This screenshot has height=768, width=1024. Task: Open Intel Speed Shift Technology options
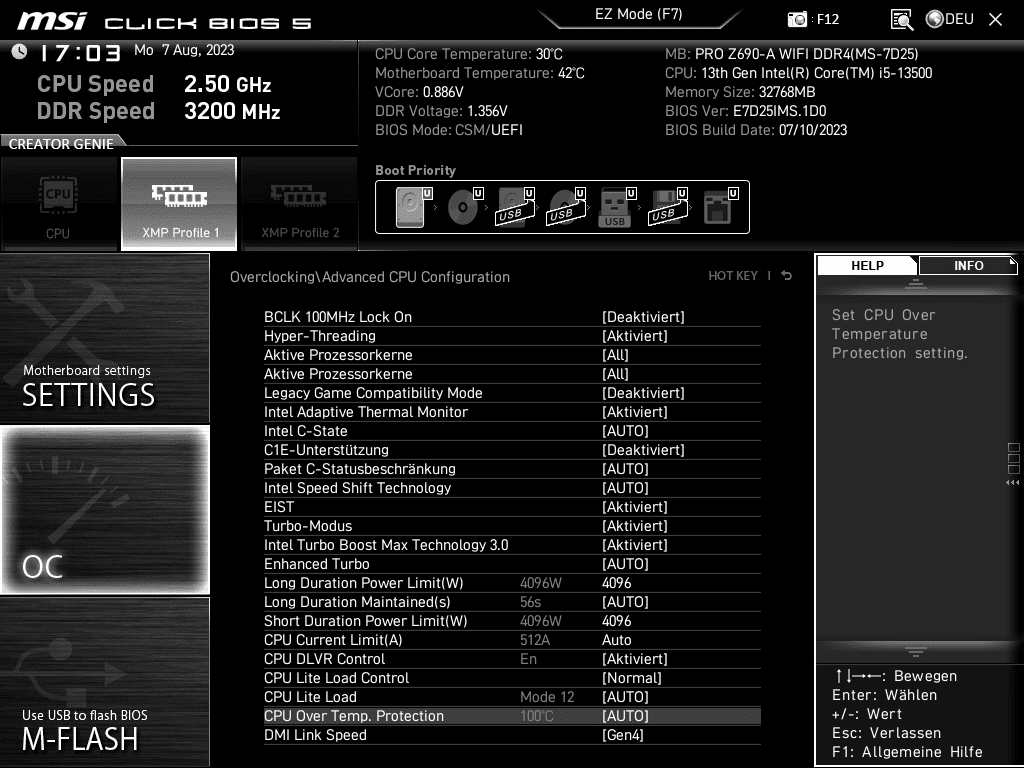pyautogui.click(x=512, y=488)
